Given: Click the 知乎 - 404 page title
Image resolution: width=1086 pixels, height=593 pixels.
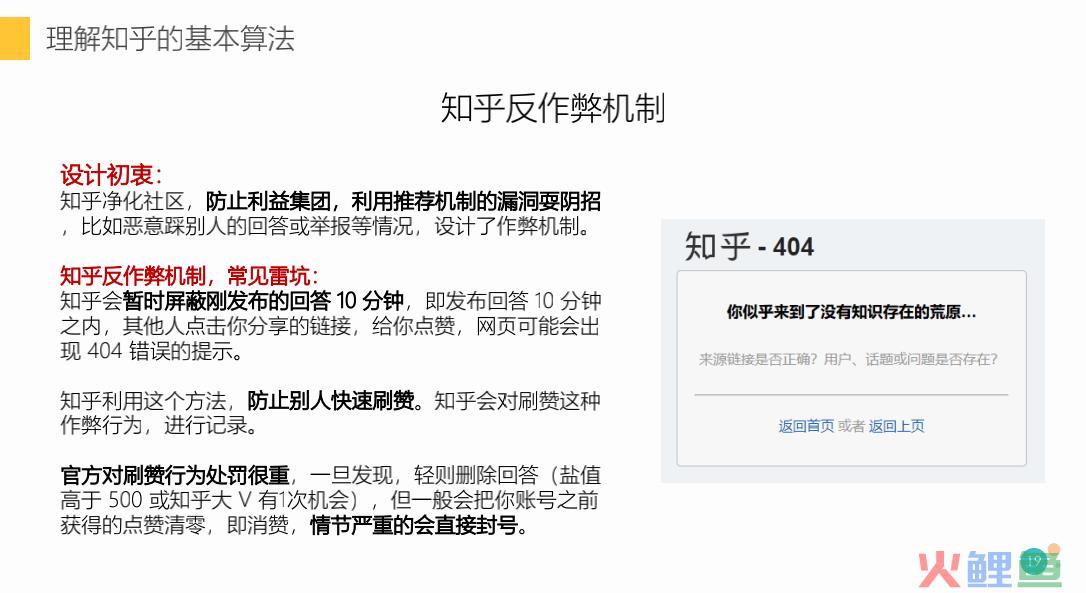Looking at the screenshot, I should (749, 246).
